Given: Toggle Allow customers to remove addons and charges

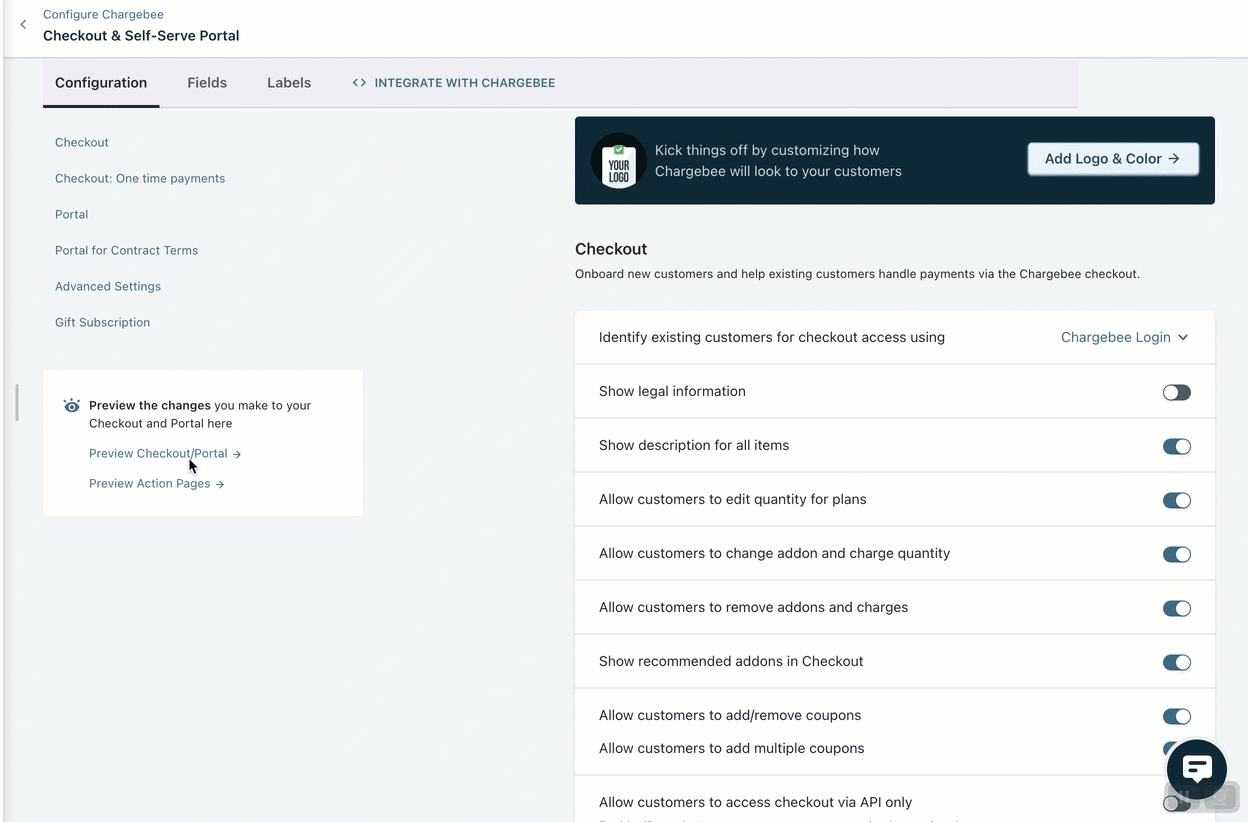Looking at the screenshot, I should (1176, 608).
